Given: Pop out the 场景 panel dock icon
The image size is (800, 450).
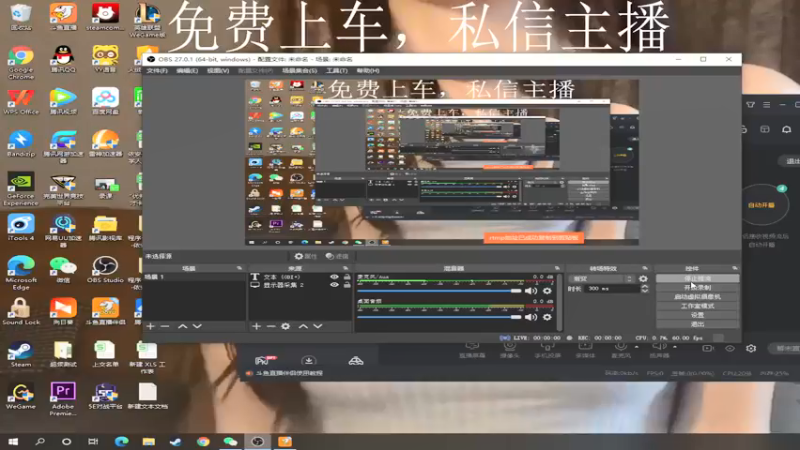Looking at the screenshot, I should [x=239, y=268].
